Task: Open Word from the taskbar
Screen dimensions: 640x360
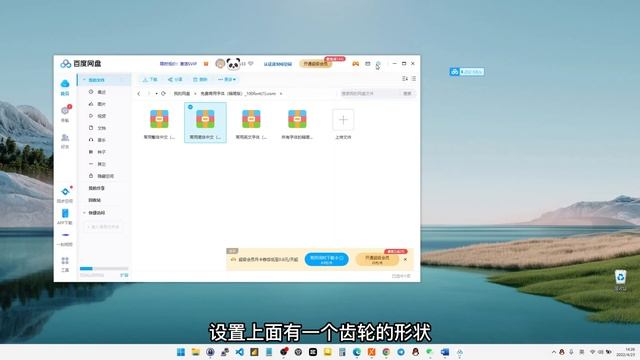Action: click(x=445, y=352)
